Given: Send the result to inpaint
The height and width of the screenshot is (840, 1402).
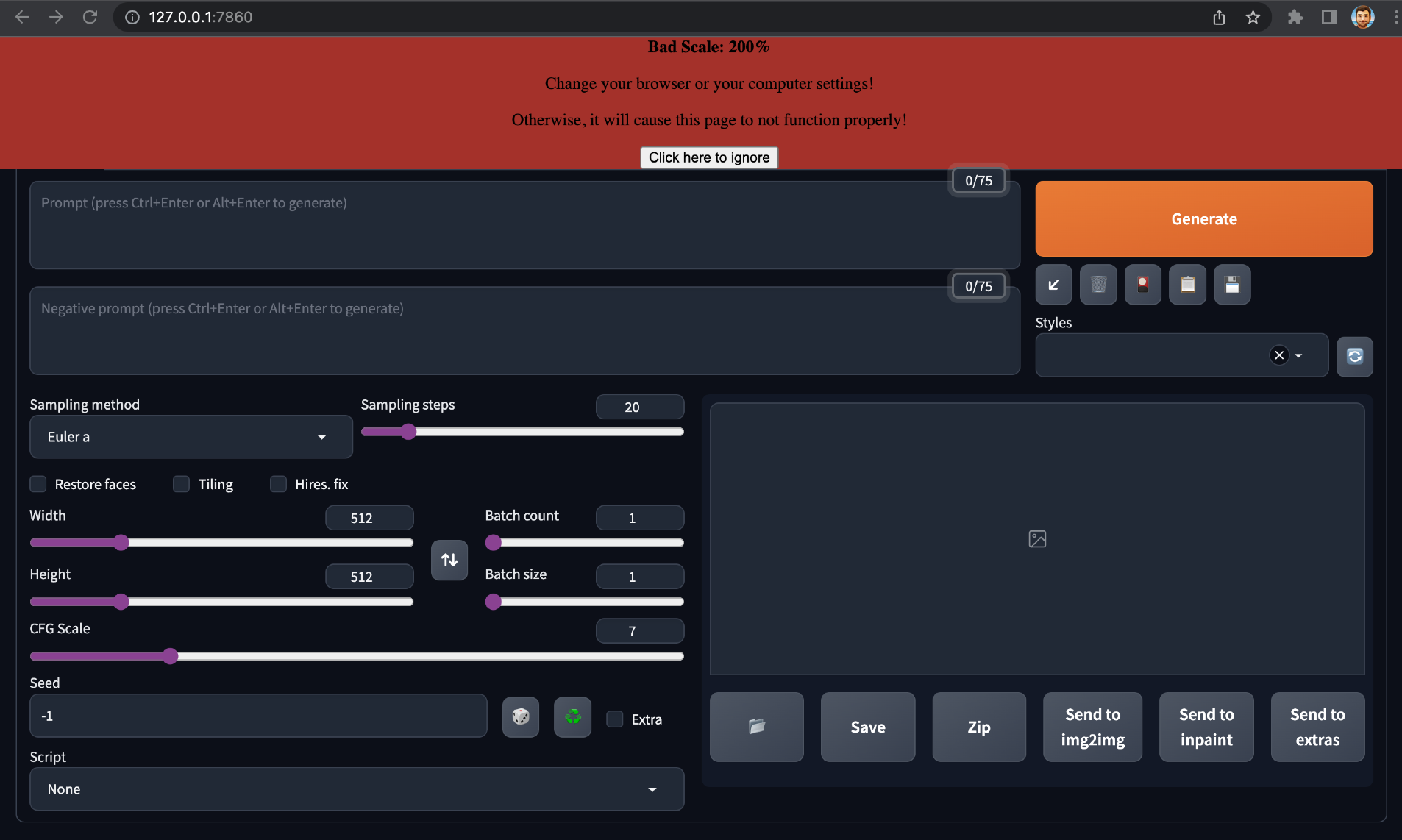Looking at the screenshot, I should point(1205,727).
